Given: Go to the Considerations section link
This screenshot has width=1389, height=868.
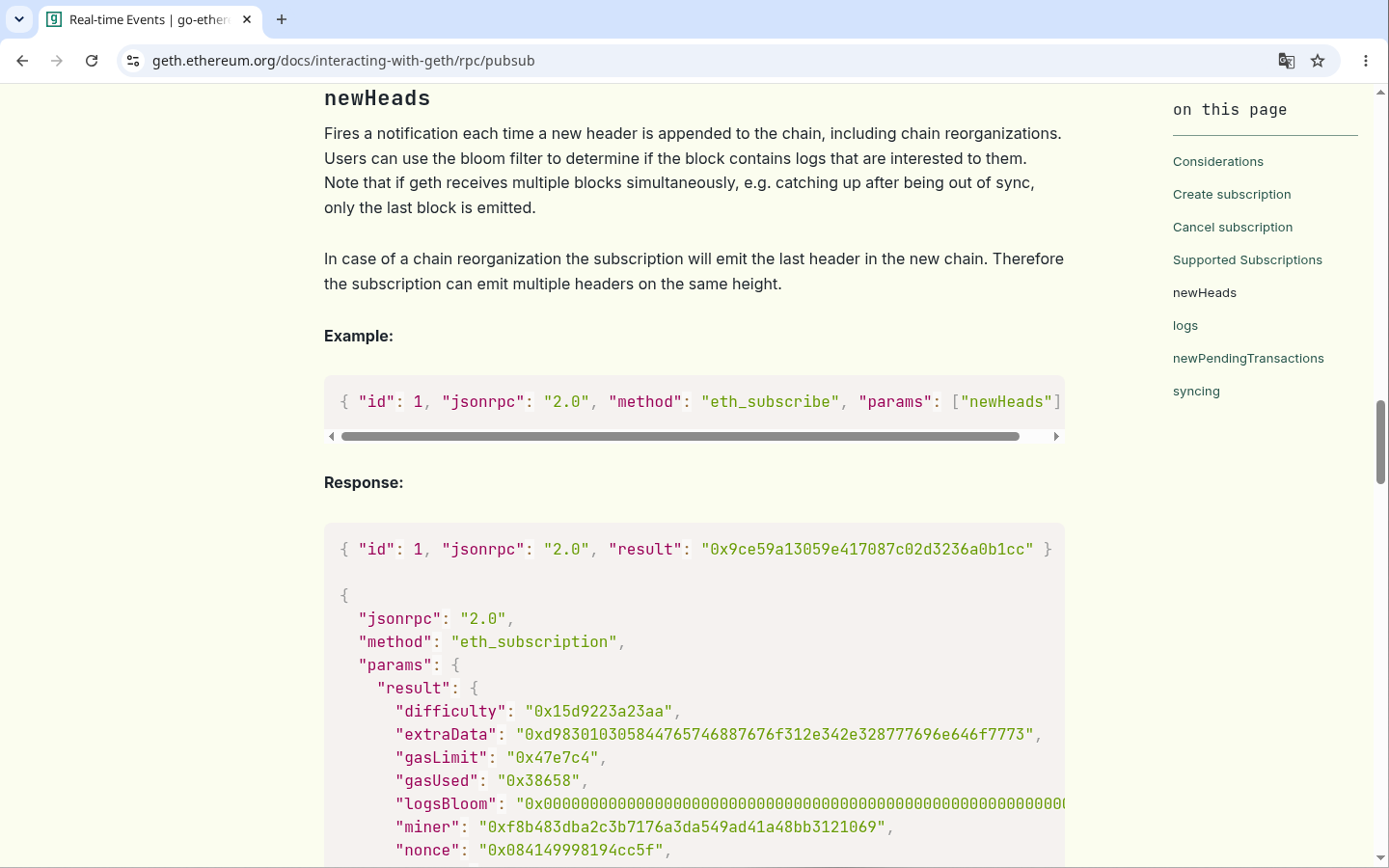Looking at the screenshot, I should click(x=1217, y=161).
